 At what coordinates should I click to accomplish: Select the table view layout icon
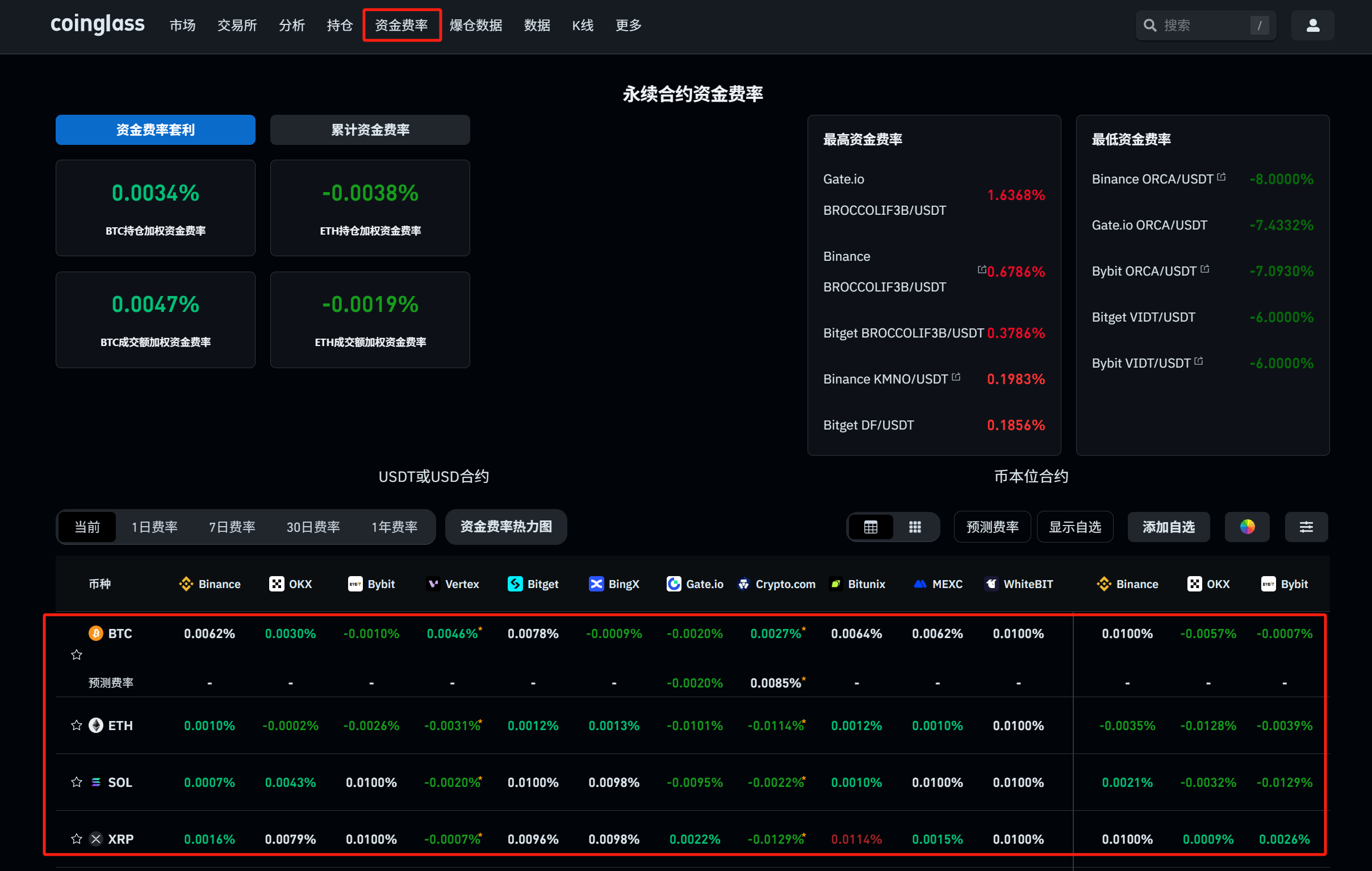tap(870, 527)
